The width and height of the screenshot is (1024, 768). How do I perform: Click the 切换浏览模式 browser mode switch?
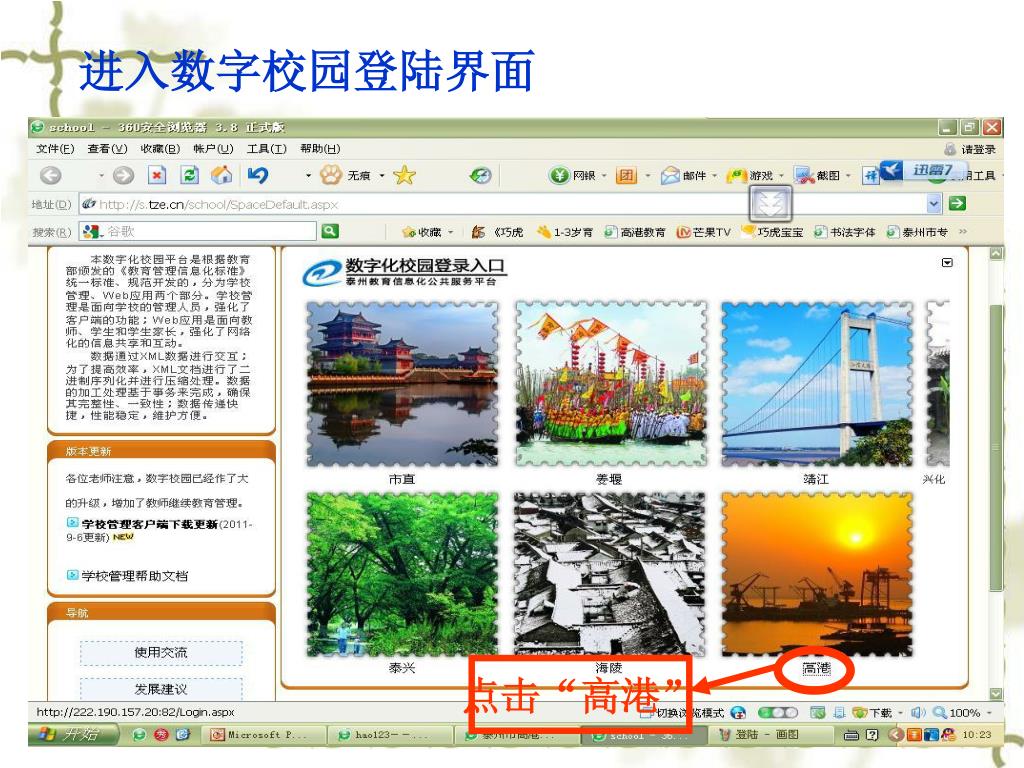click(683, 712)
